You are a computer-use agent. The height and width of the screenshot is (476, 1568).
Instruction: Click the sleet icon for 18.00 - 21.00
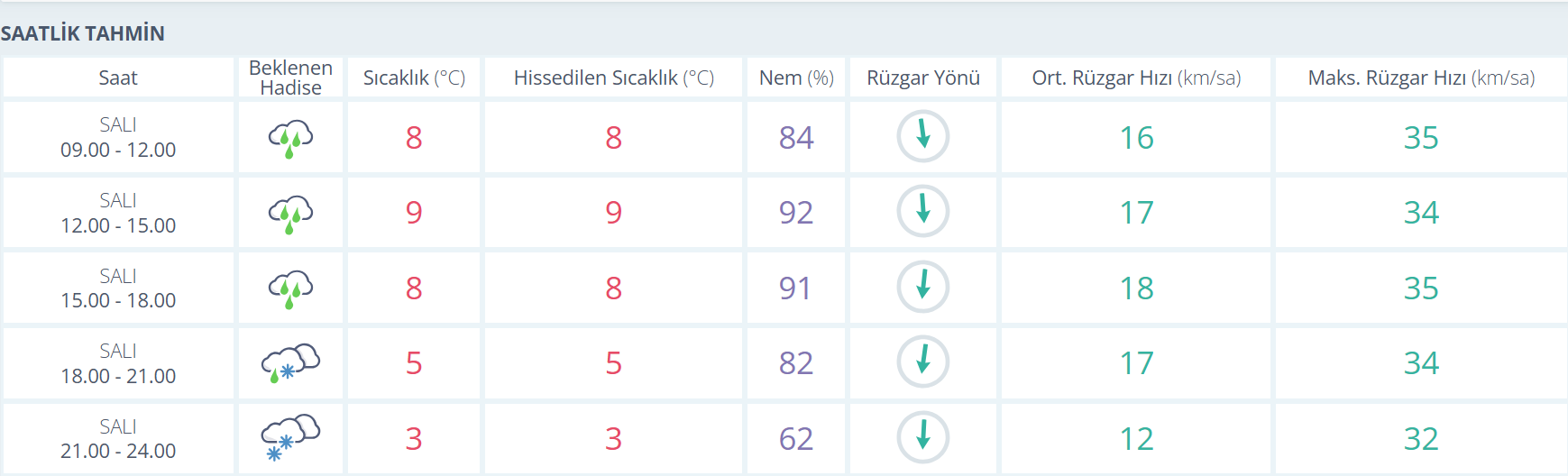point(290,363)
